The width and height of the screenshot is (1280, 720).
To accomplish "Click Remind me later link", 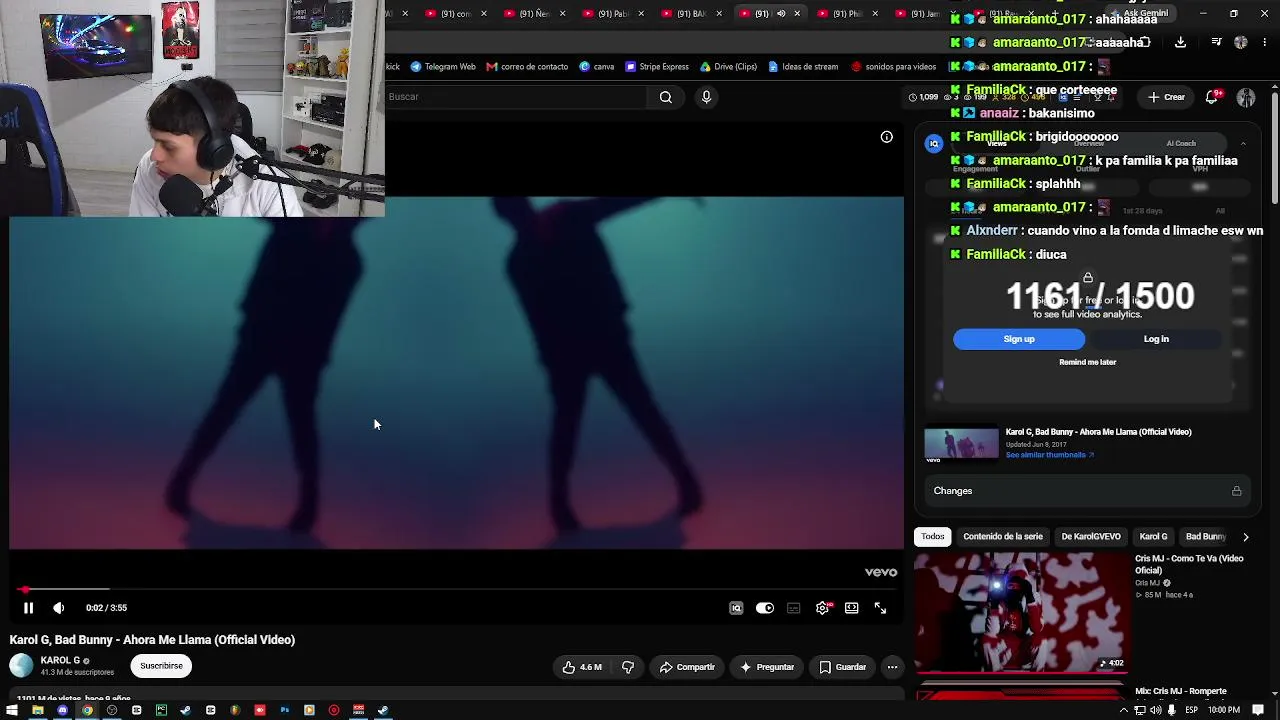I will click(1087, 362).
